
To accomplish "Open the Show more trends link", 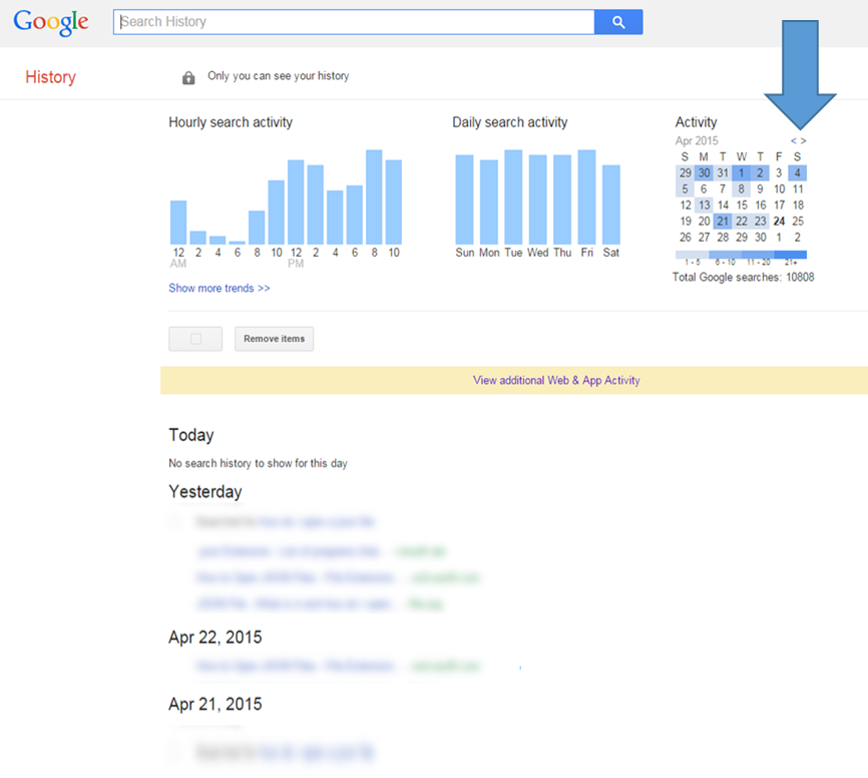I will 219,288.
